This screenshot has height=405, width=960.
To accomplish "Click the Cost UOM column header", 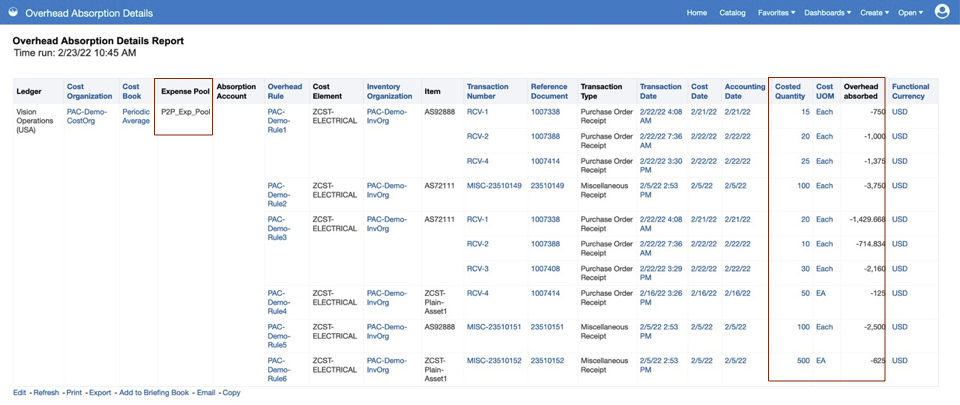I will click(825, 91).
